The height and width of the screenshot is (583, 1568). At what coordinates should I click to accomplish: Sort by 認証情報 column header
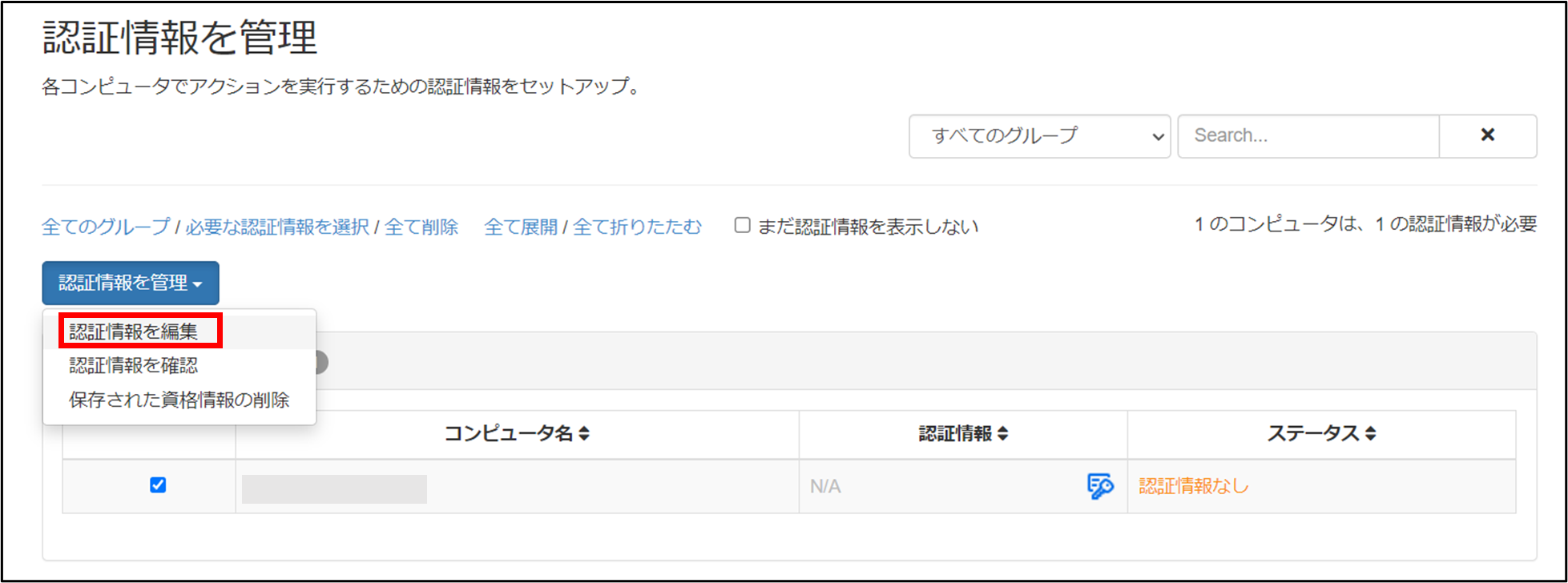[963, 433]
